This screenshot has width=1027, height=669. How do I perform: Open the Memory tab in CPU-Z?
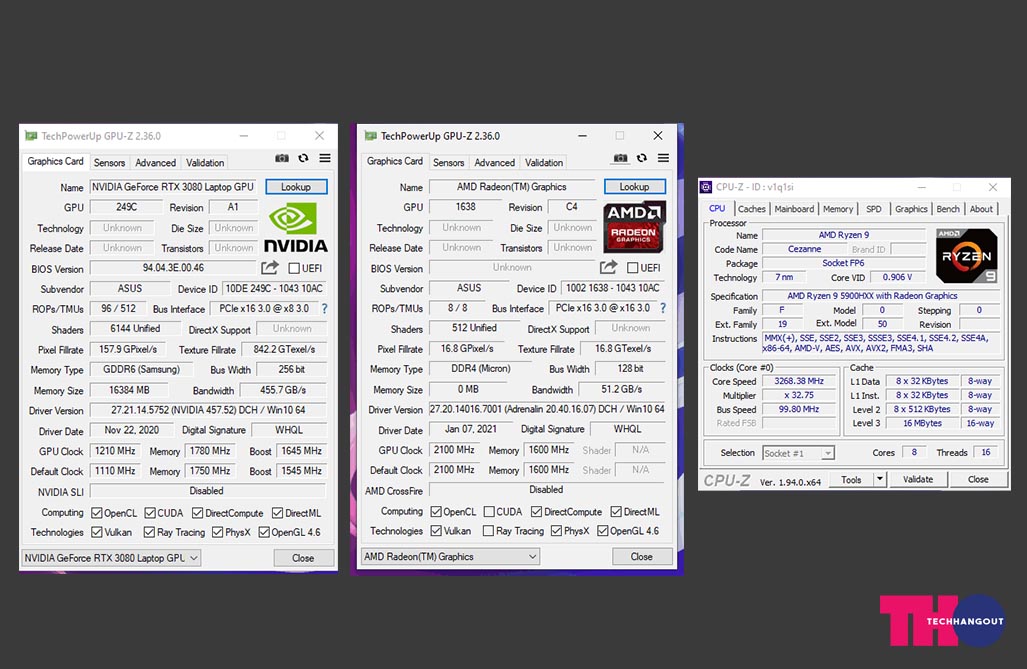(838, 208)
